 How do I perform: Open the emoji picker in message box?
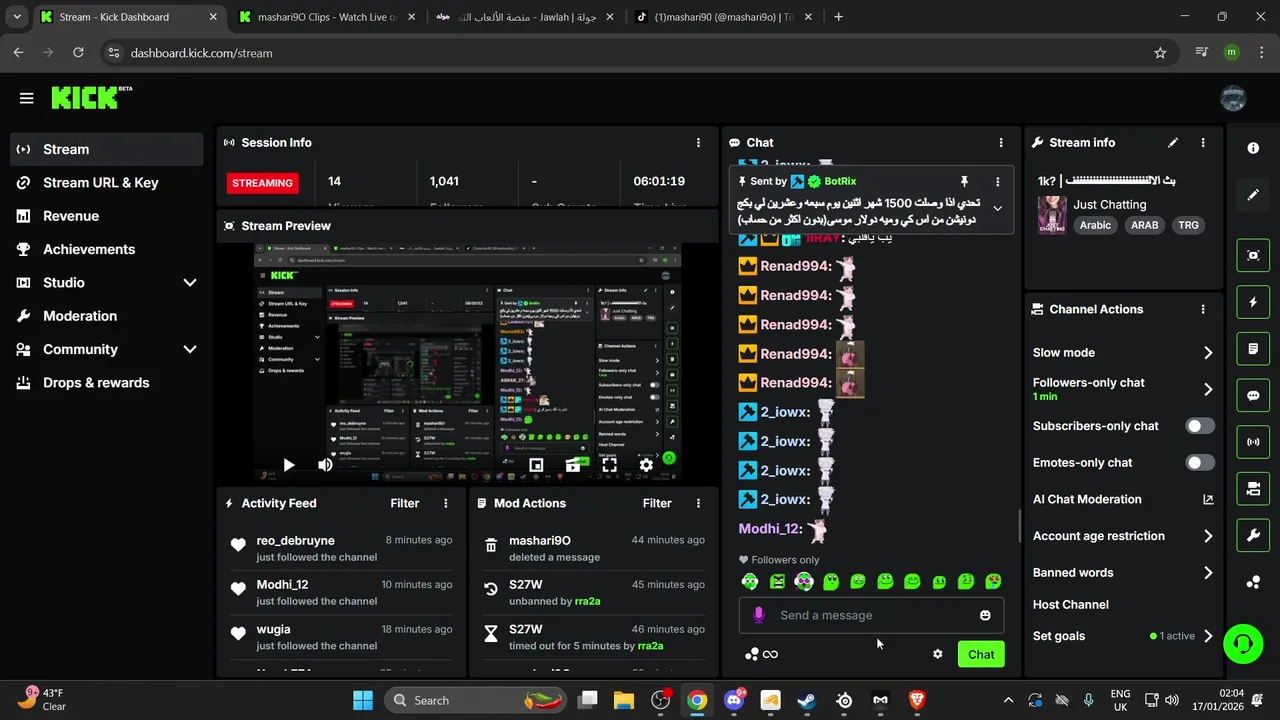(985, 615)
